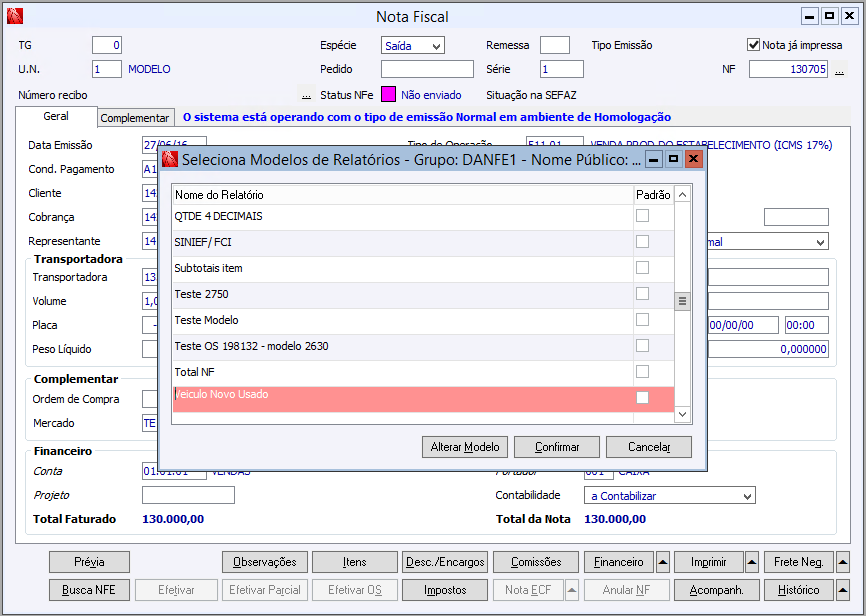Click the report list scrollbar thumb

point(682,301)
